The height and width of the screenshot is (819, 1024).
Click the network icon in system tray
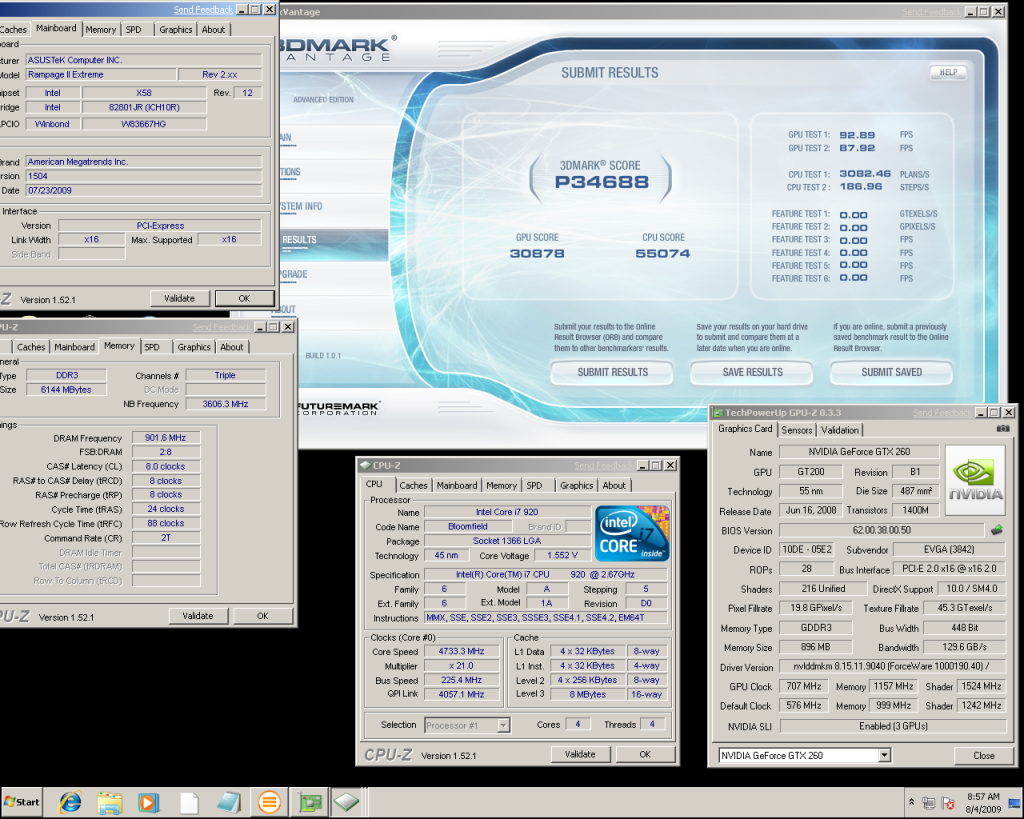pos(928,803)
